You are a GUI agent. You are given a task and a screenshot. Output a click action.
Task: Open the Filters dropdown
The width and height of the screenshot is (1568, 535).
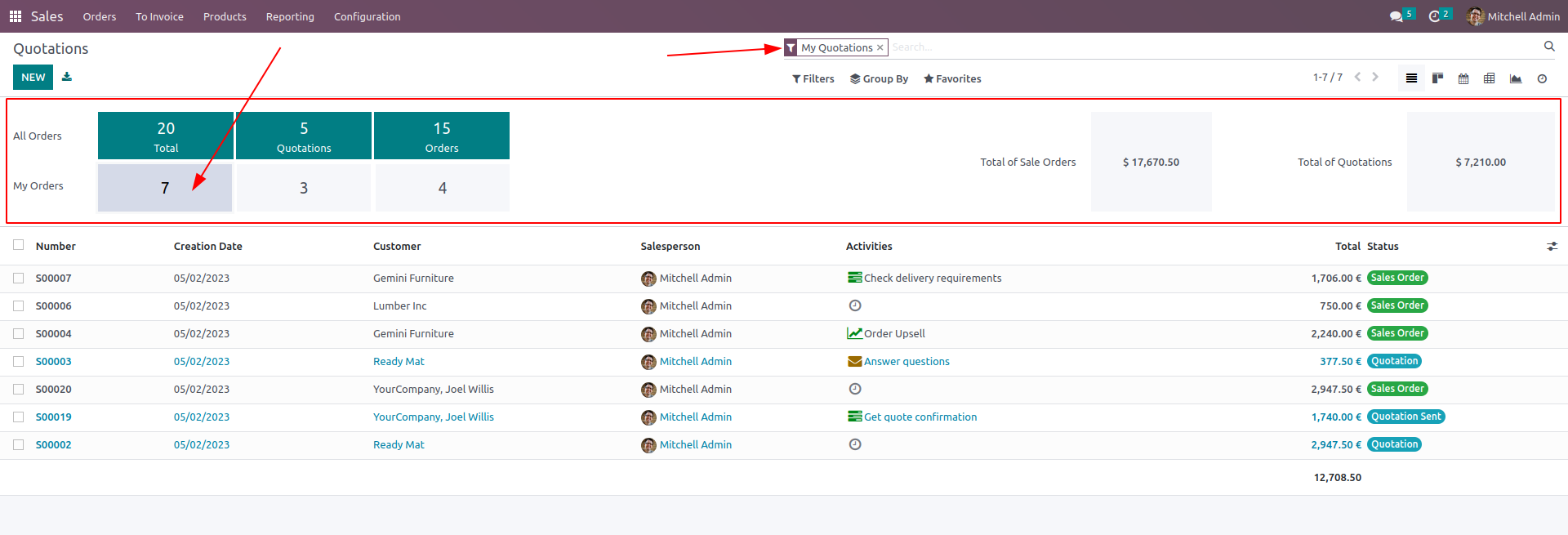[813, 78]
